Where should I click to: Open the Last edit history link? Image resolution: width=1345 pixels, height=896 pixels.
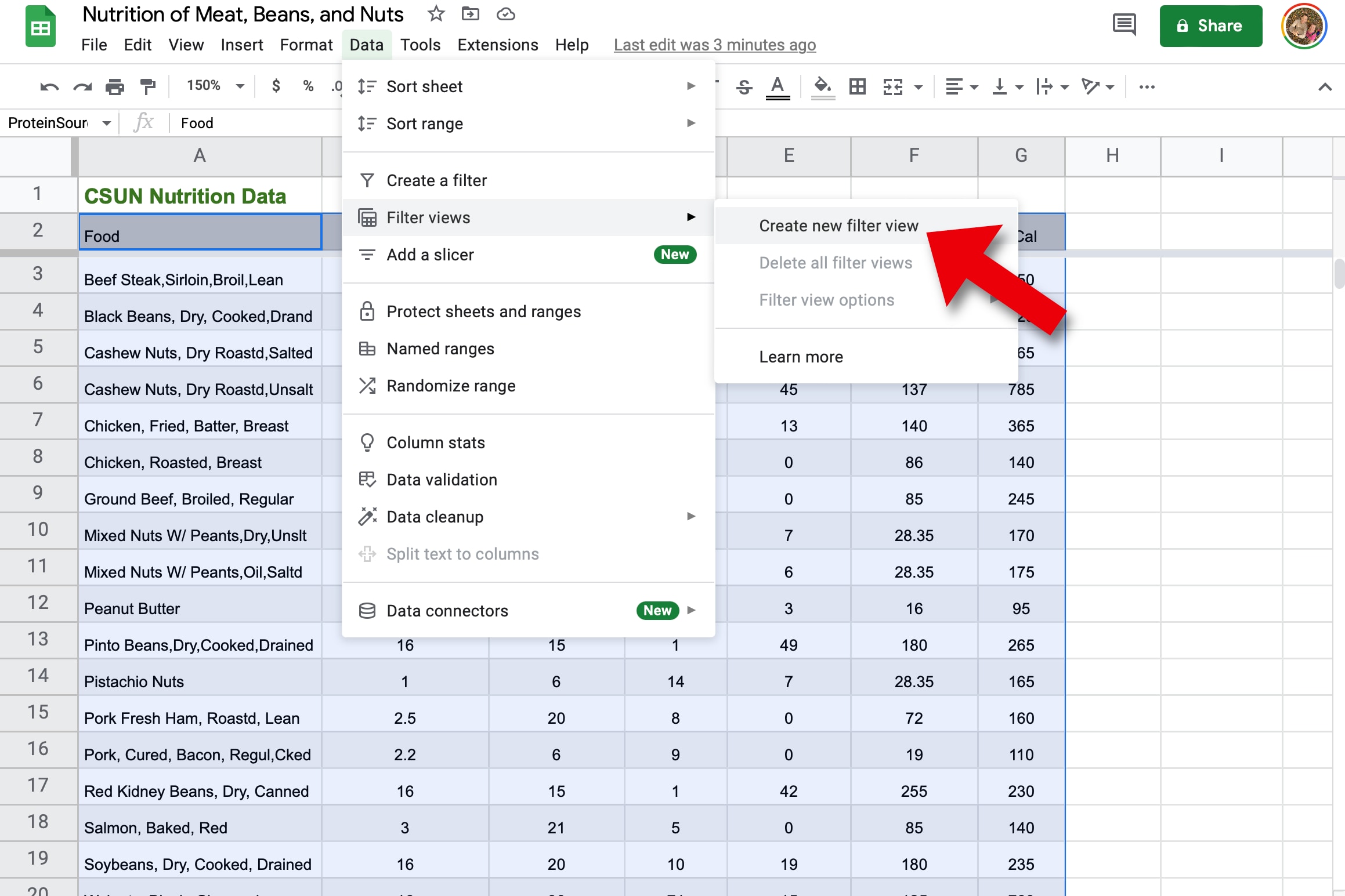click(715, 45)
